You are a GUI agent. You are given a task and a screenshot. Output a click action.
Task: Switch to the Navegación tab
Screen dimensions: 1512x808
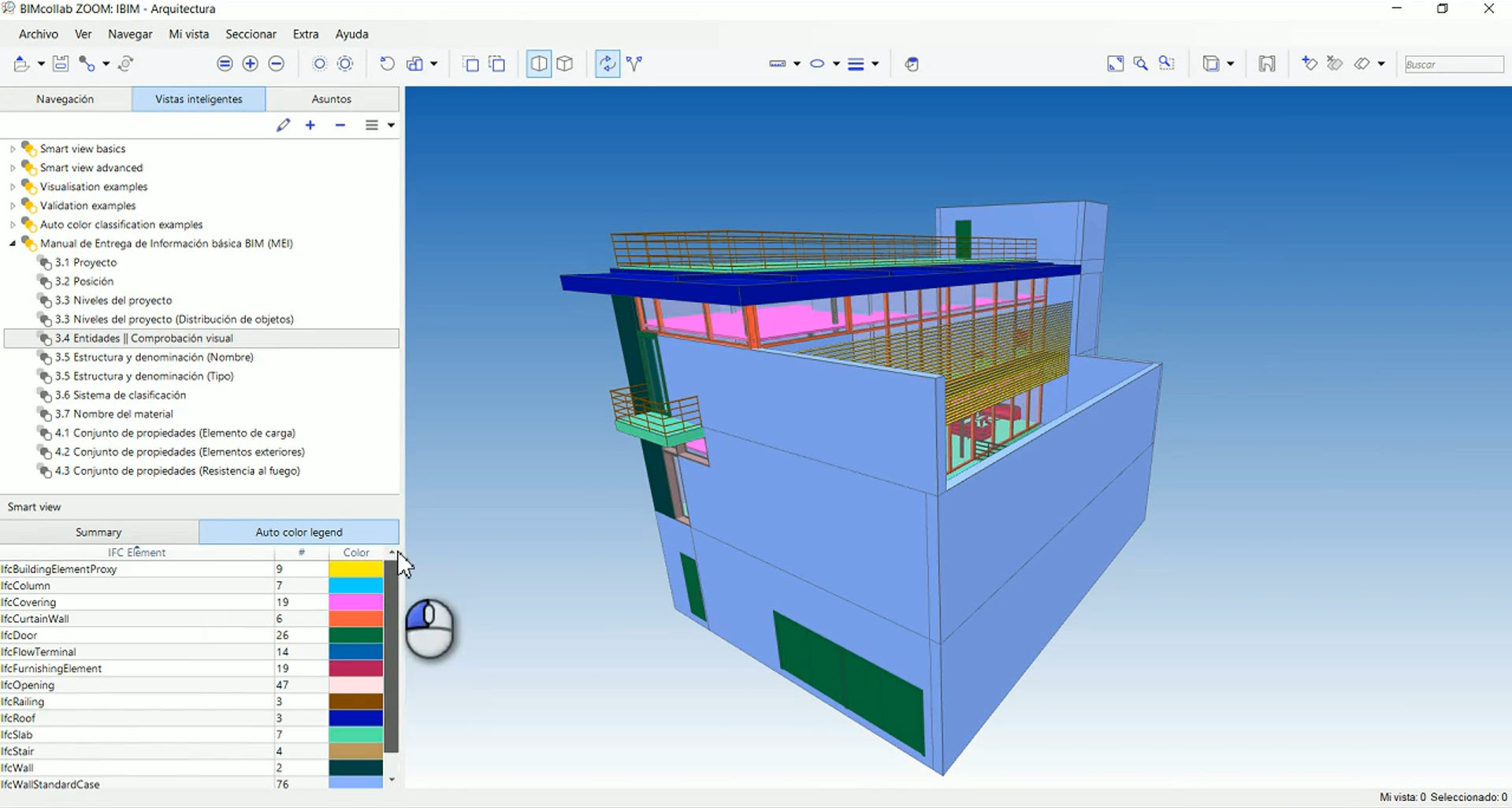65,99
